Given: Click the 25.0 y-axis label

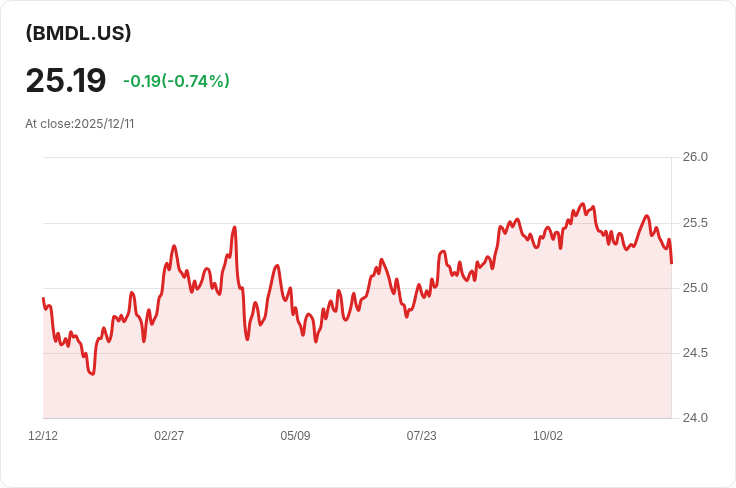Looking at the screenshot, I should tap(695, 288).
